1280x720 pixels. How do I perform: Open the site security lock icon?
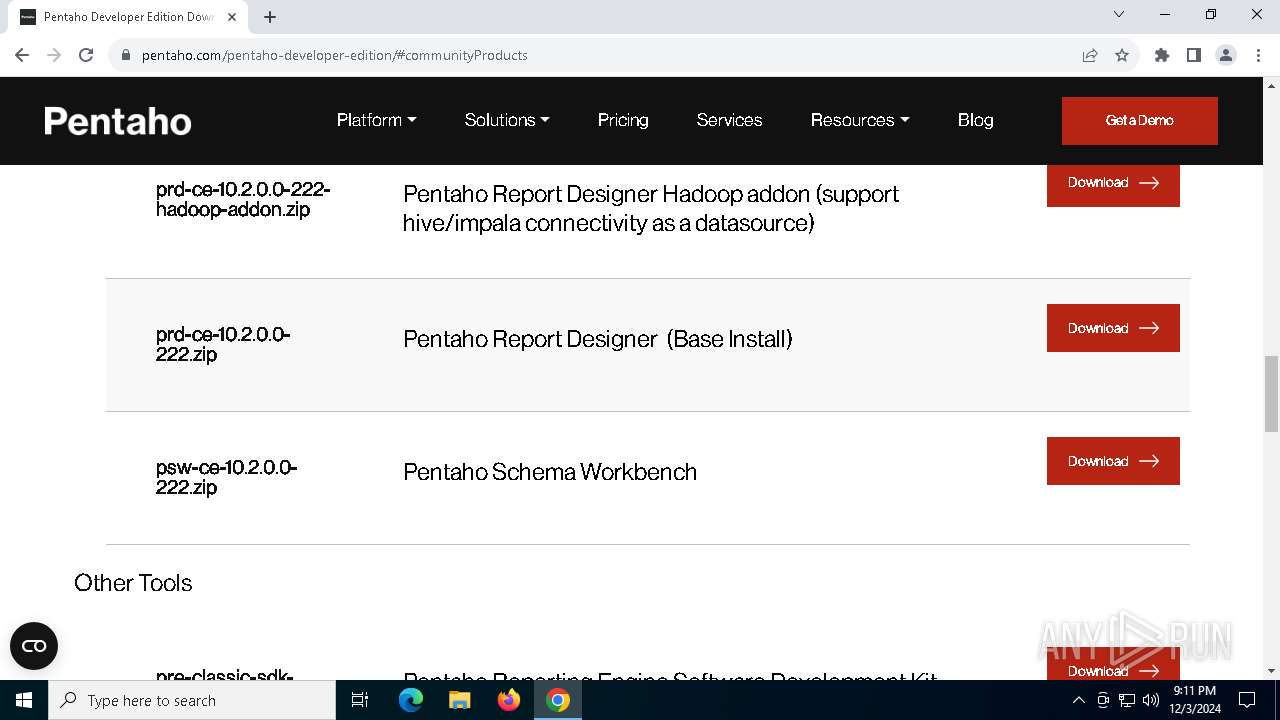[x=126, y=55]
